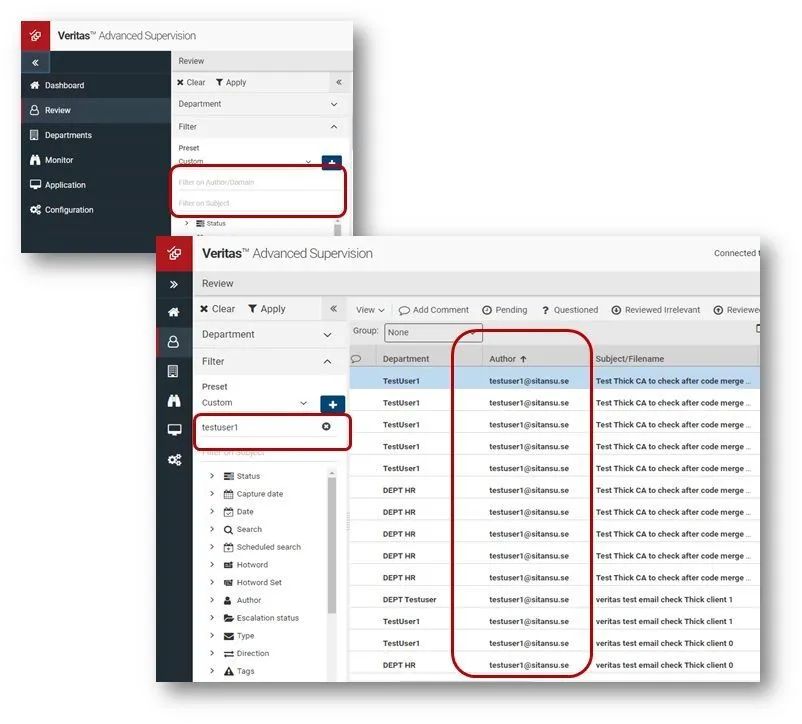This screenshot has width=802, height=724.
Task: Click the Veritas logo in front window
Action: click(174, 253)
